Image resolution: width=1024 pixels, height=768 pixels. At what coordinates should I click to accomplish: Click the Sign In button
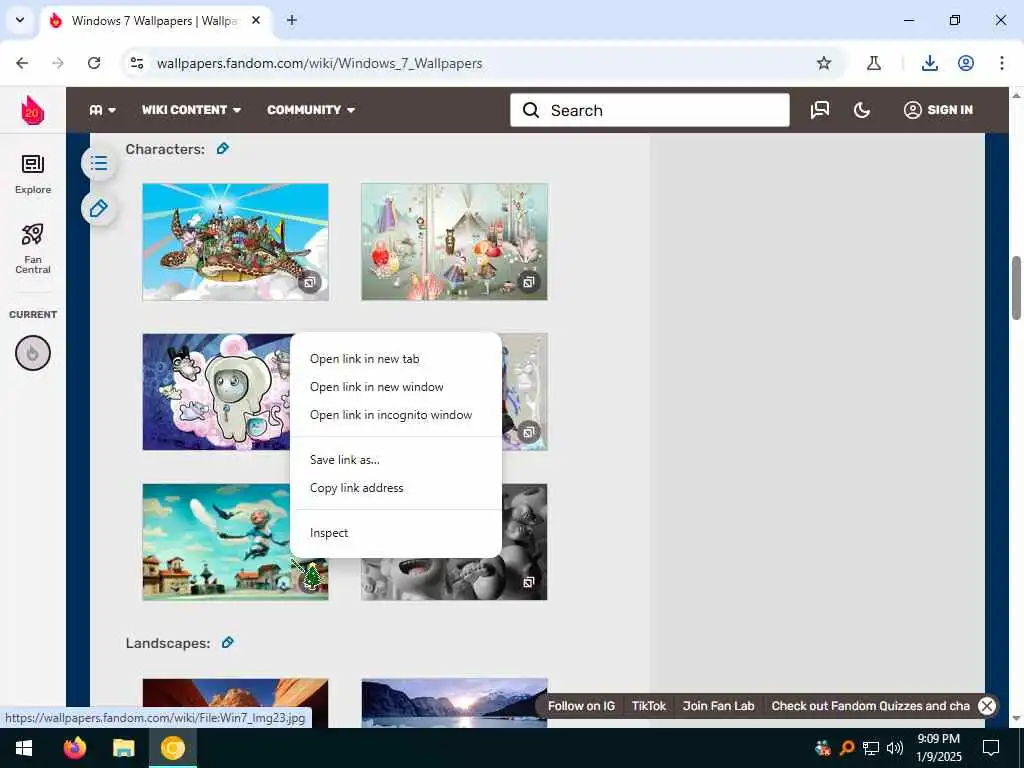(x=938, y=110)
